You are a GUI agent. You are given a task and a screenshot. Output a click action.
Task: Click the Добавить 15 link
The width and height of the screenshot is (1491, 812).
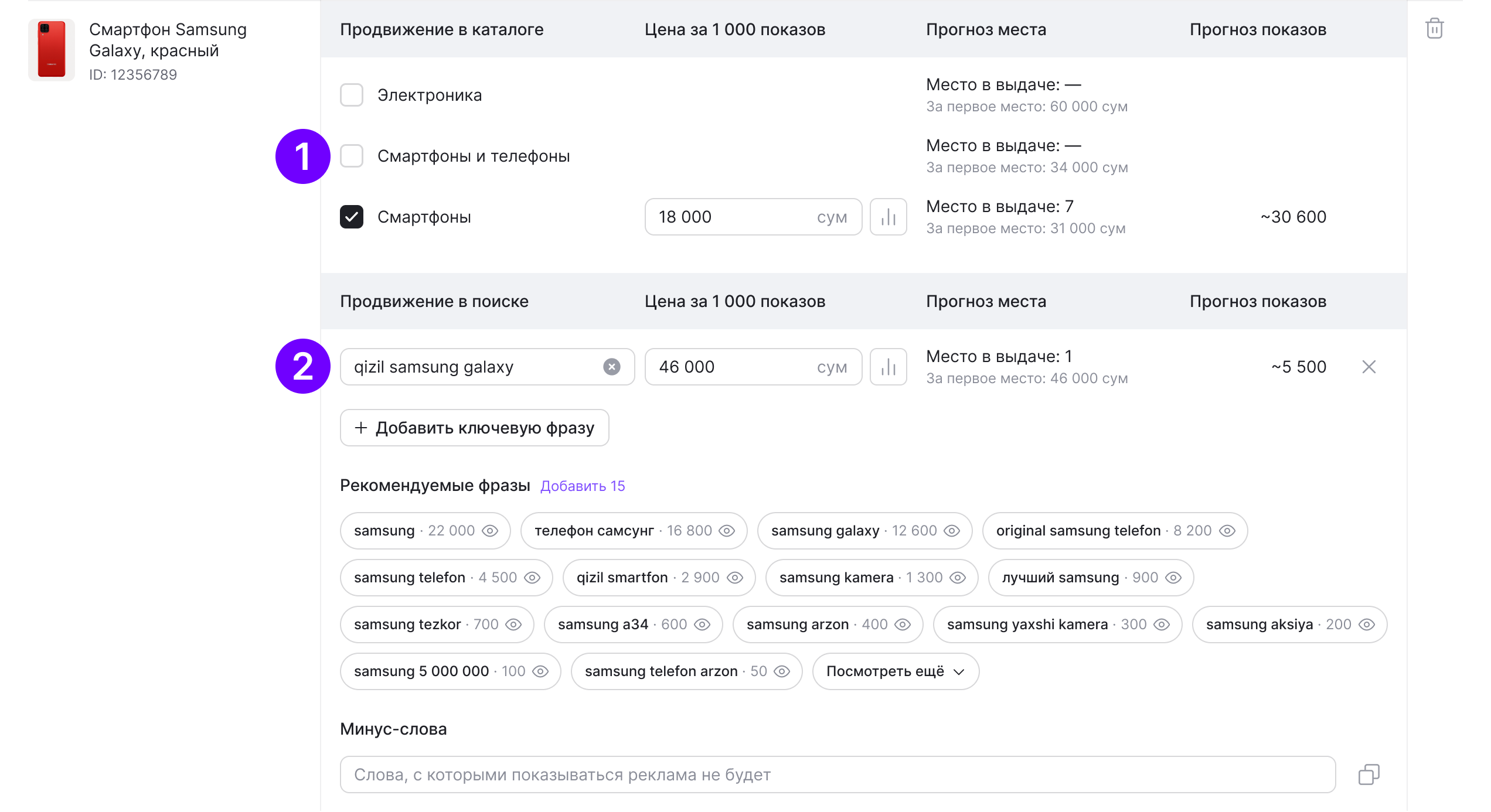tap(583, 486)
